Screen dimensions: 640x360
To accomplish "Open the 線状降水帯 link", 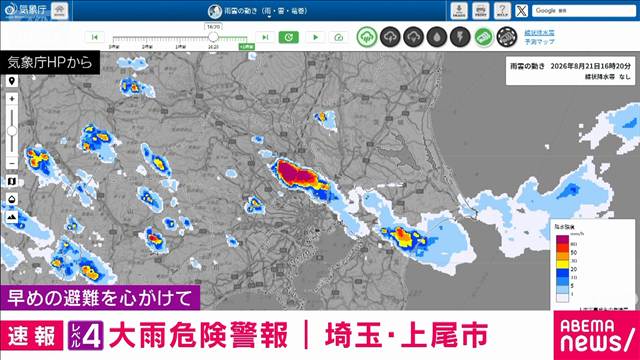I will click(x=539, y=33).
